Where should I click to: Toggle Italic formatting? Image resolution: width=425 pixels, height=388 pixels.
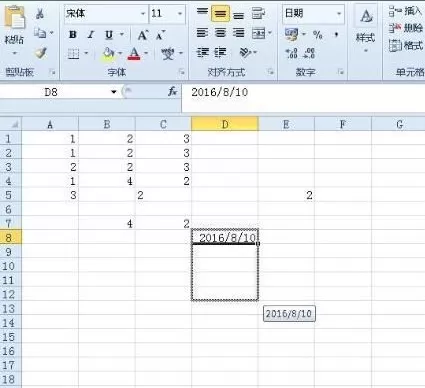pos(90,34)
